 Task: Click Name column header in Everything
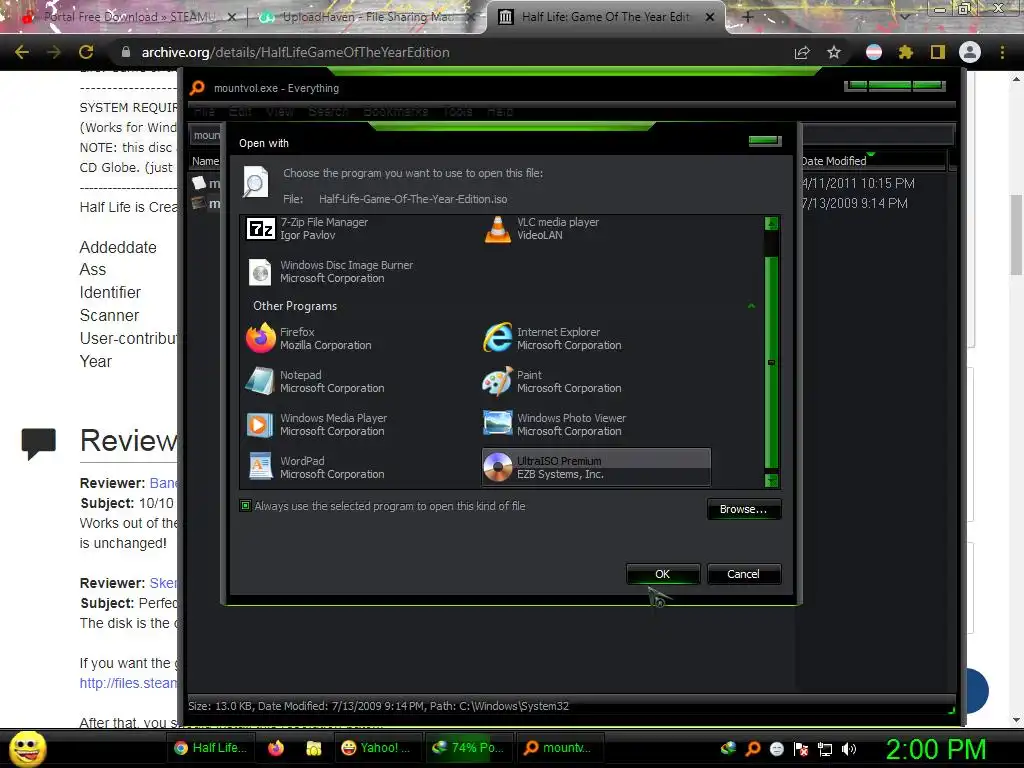tap(206, 161)
